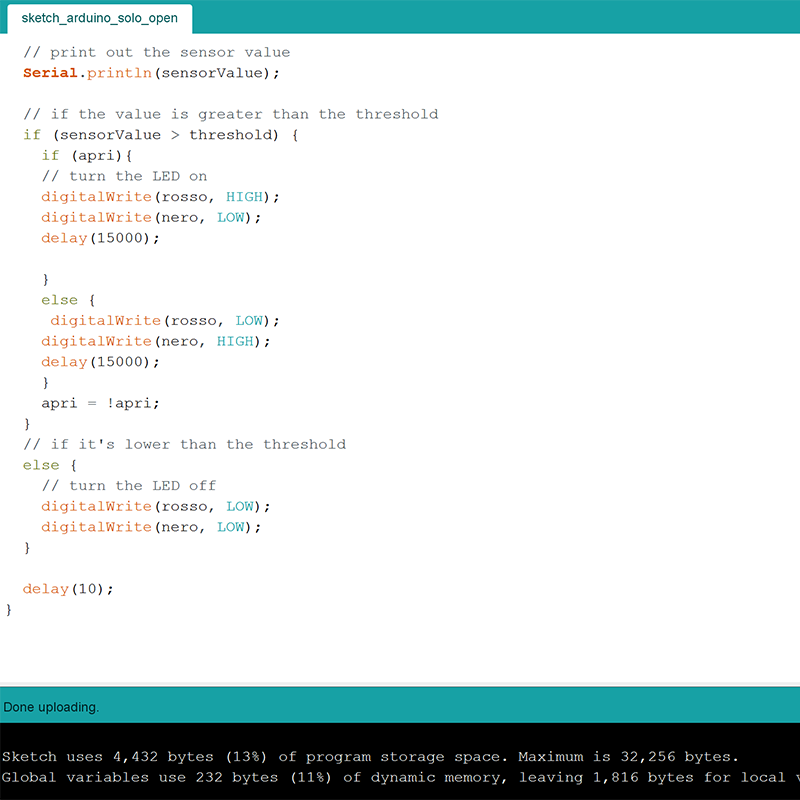Click the 'if (apri){' line
The height and width of the screenshot is (800, 800).
coord(87,156)
